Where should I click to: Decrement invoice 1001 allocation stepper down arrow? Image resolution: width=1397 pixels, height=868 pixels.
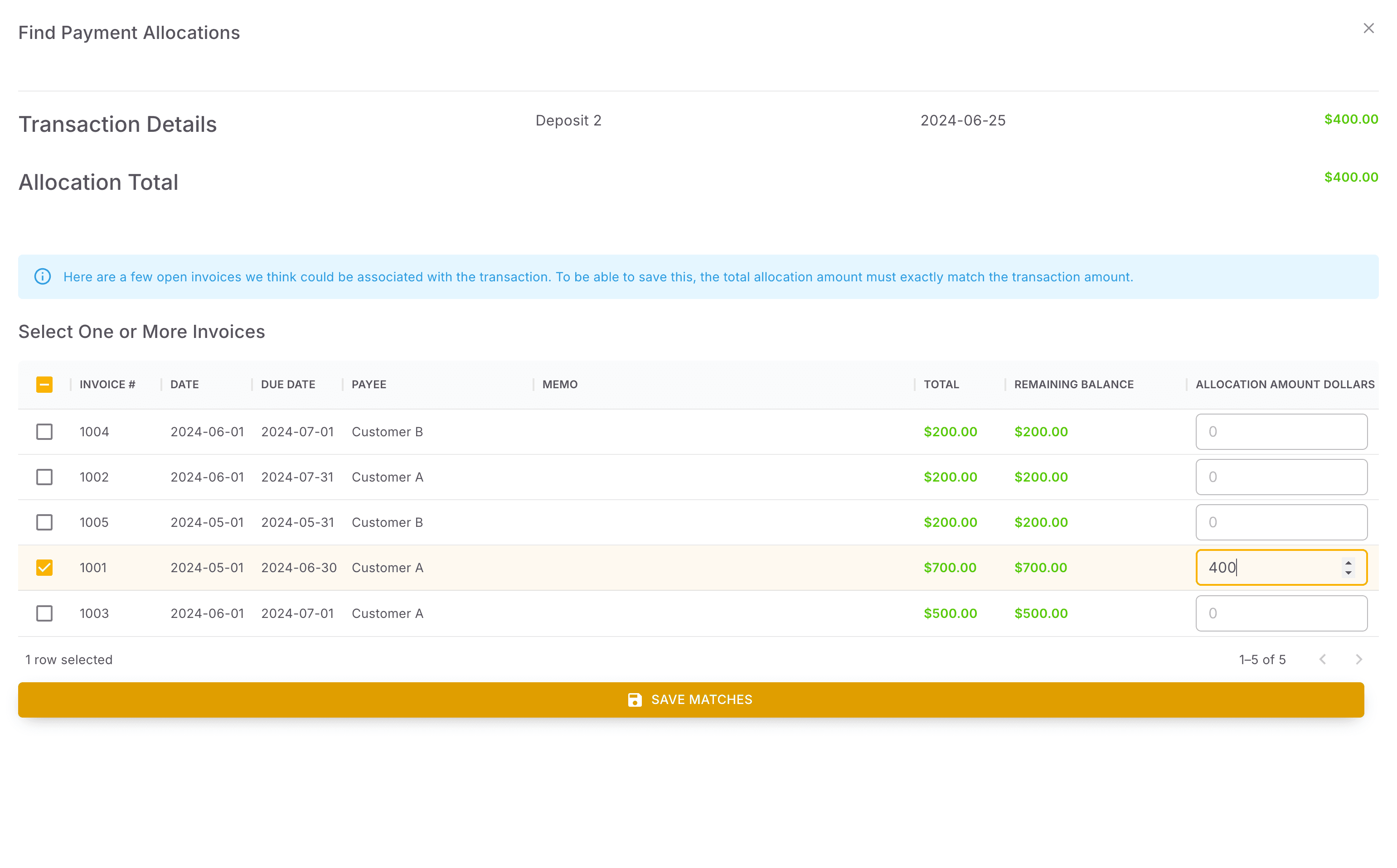(1348, 573)
